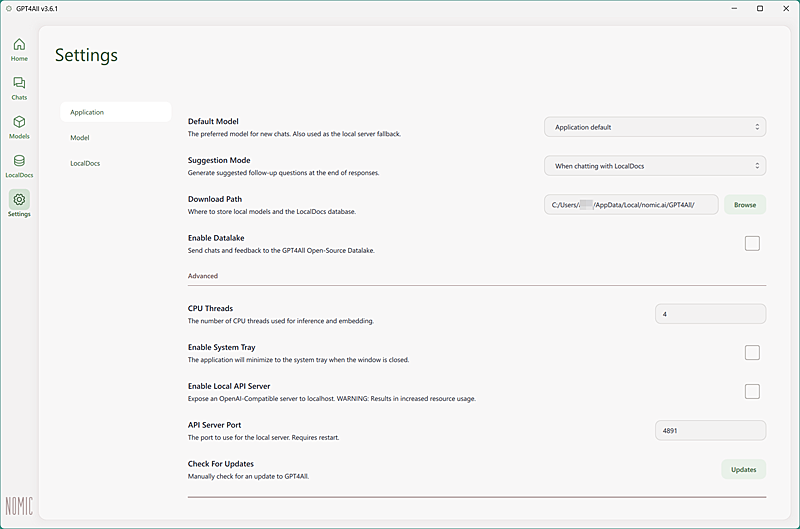This screenshot has width=800, height=529.
Task: Focus the API Server Port field
Action: 710,430
